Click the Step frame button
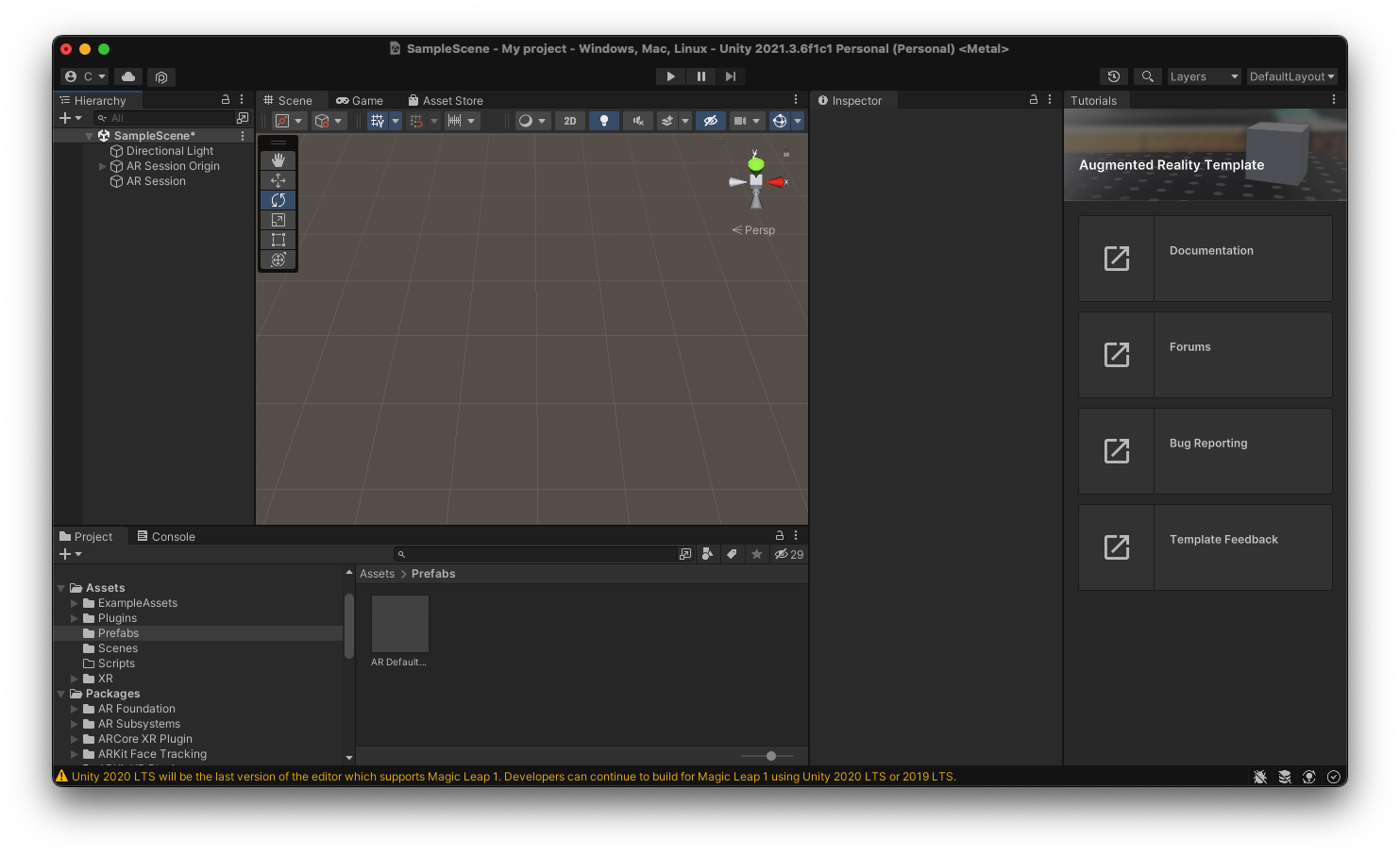1400x856 pixels. pos(730,76)
